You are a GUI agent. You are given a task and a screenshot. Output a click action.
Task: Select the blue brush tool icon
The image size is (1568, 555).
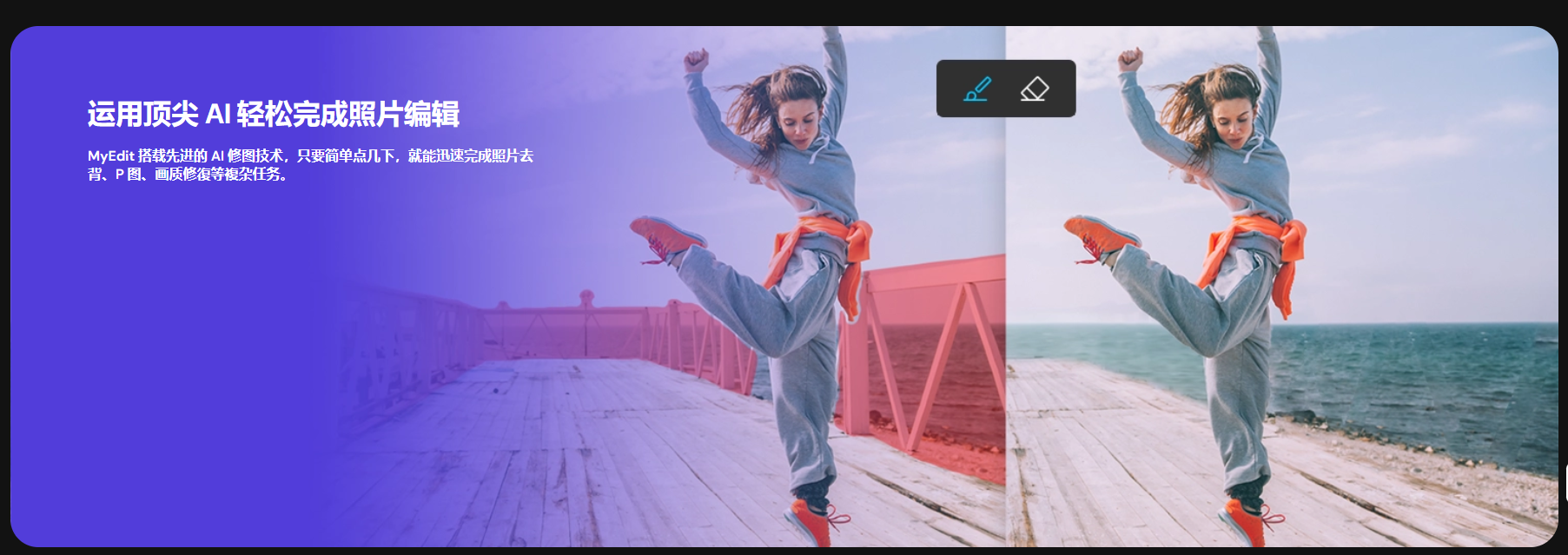point(977,89)
